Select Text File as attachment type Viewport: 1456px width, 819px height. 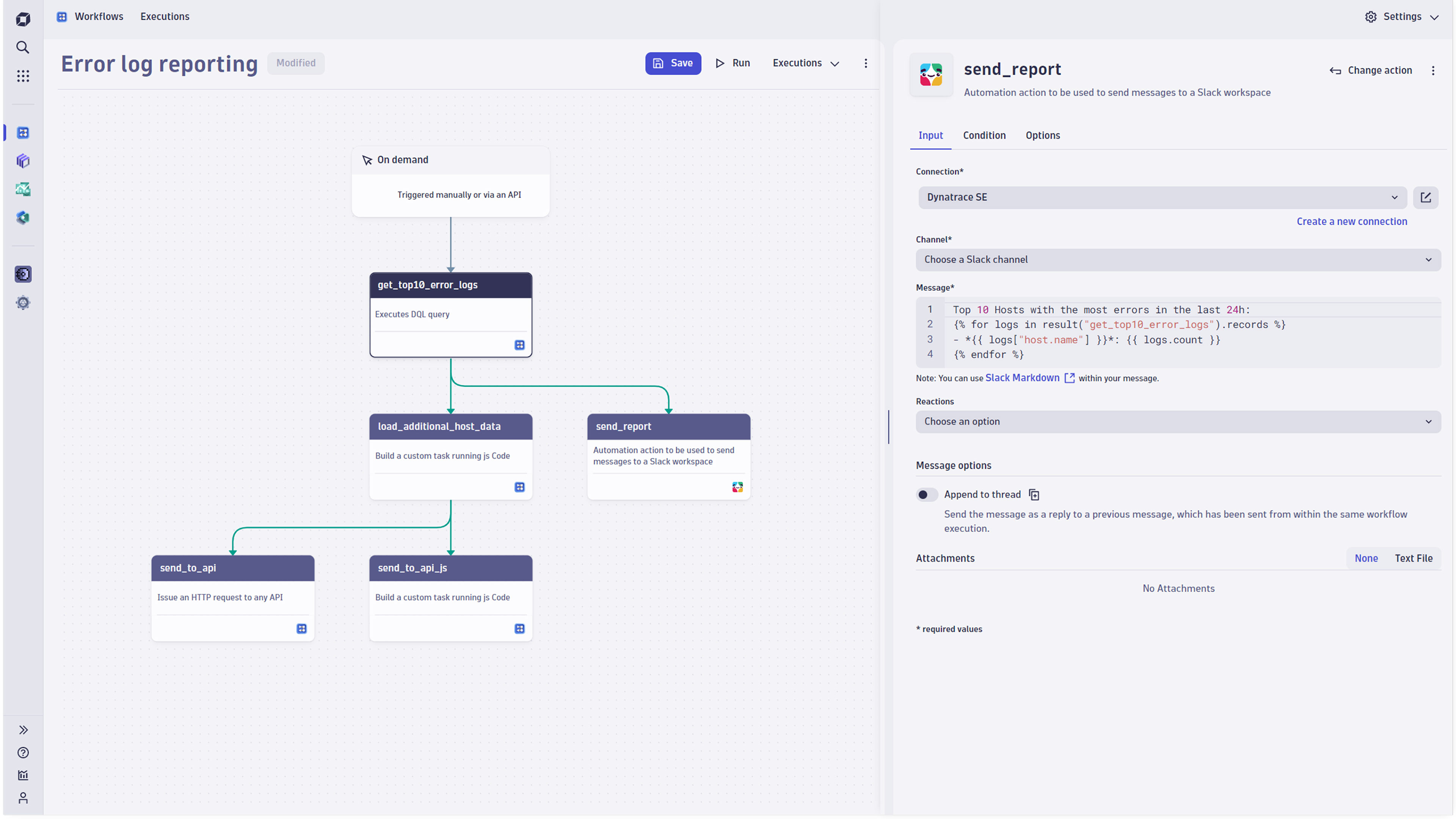click(1414, 558)
